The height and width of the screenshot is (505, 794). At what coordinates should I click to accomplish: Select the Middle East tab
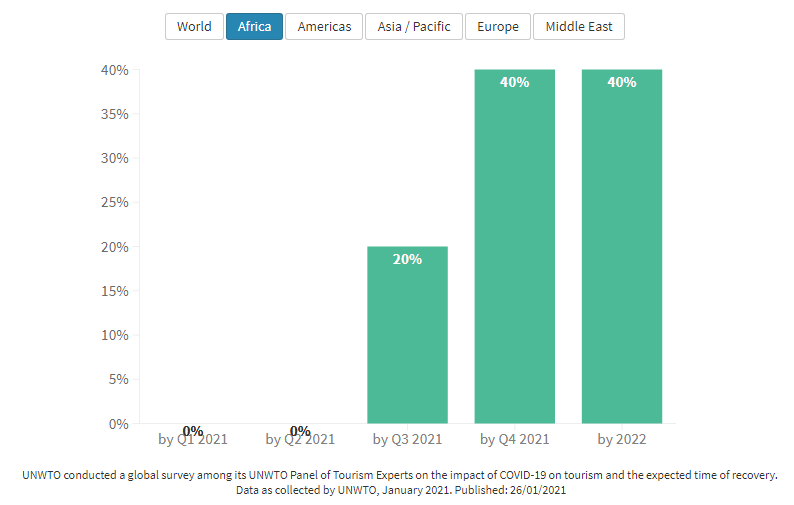[x=579, y=27]
